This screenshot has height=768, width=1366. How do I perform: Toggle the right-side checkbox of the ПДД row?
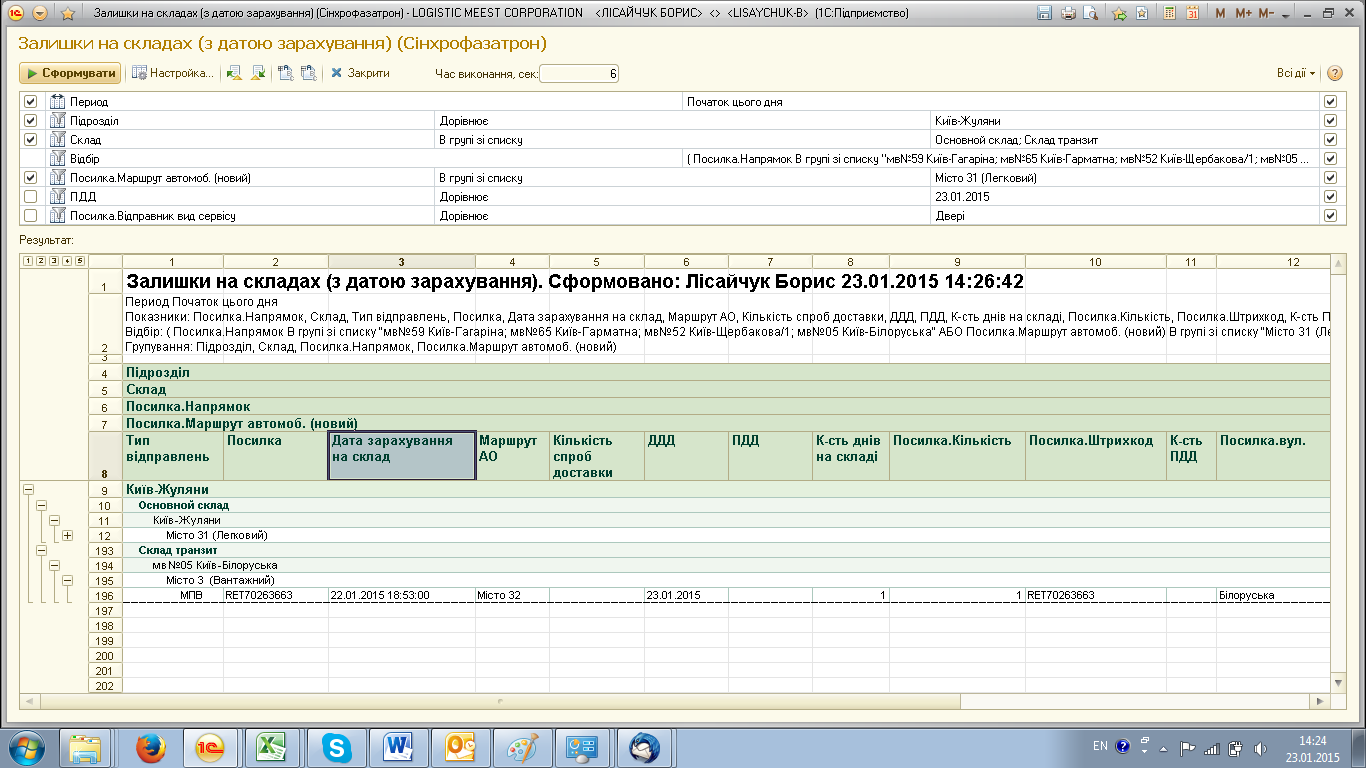click(1330, 197)
